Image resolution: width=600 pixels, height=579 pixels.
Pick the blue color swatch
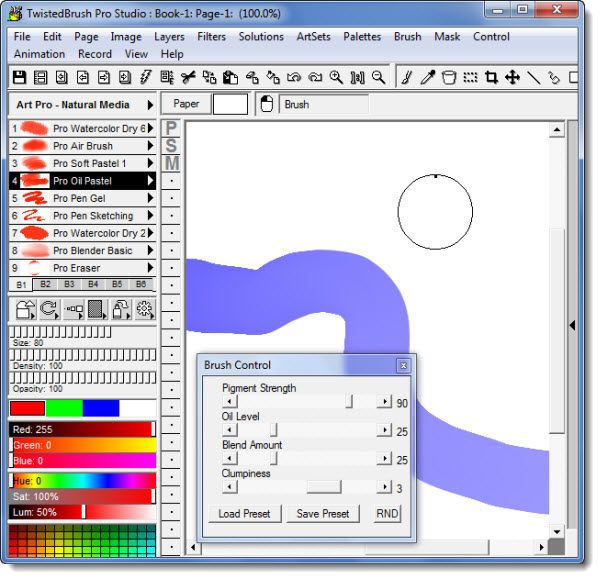[x=101, y=408]
